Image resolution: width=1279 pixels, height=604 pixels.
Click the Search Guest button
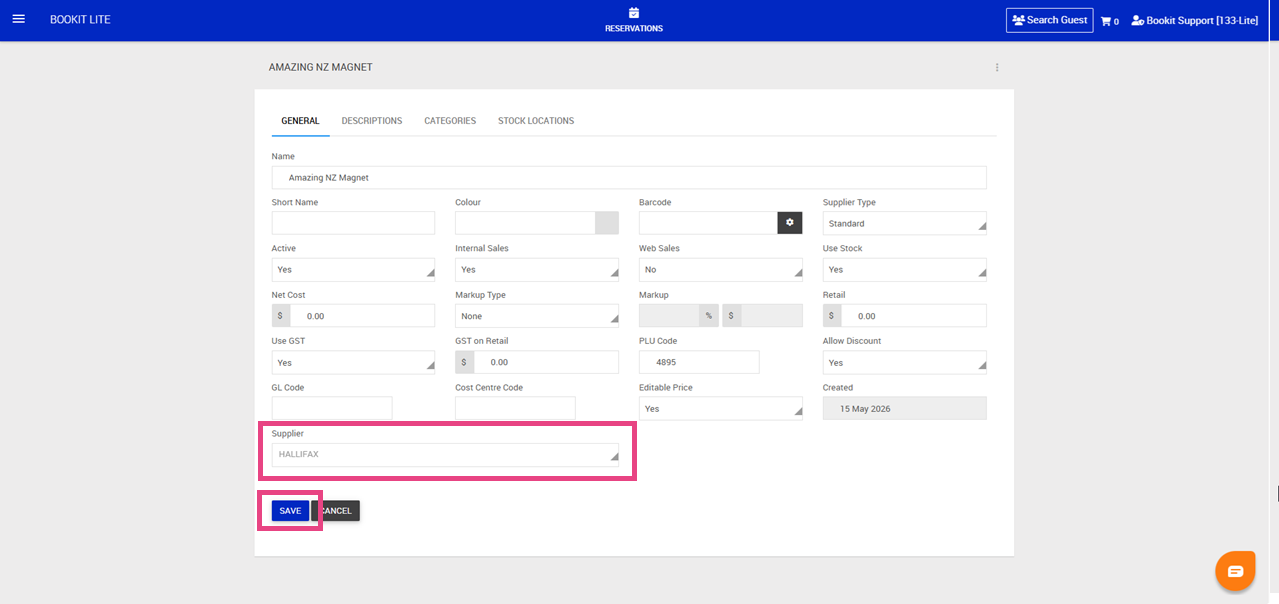(1049, 20)
